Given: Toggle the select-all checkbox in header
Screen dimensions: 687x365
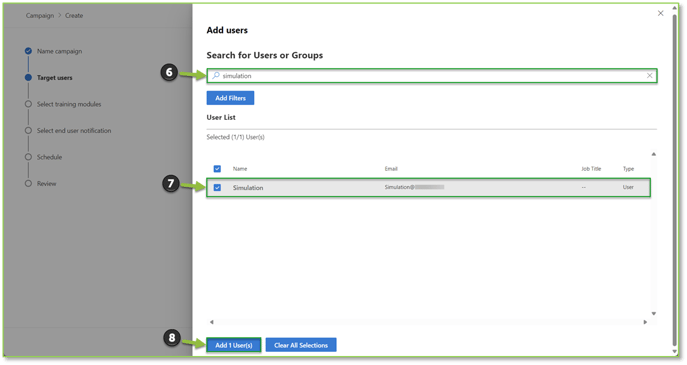Looking at the screenshot, I should tap(217, 169).
